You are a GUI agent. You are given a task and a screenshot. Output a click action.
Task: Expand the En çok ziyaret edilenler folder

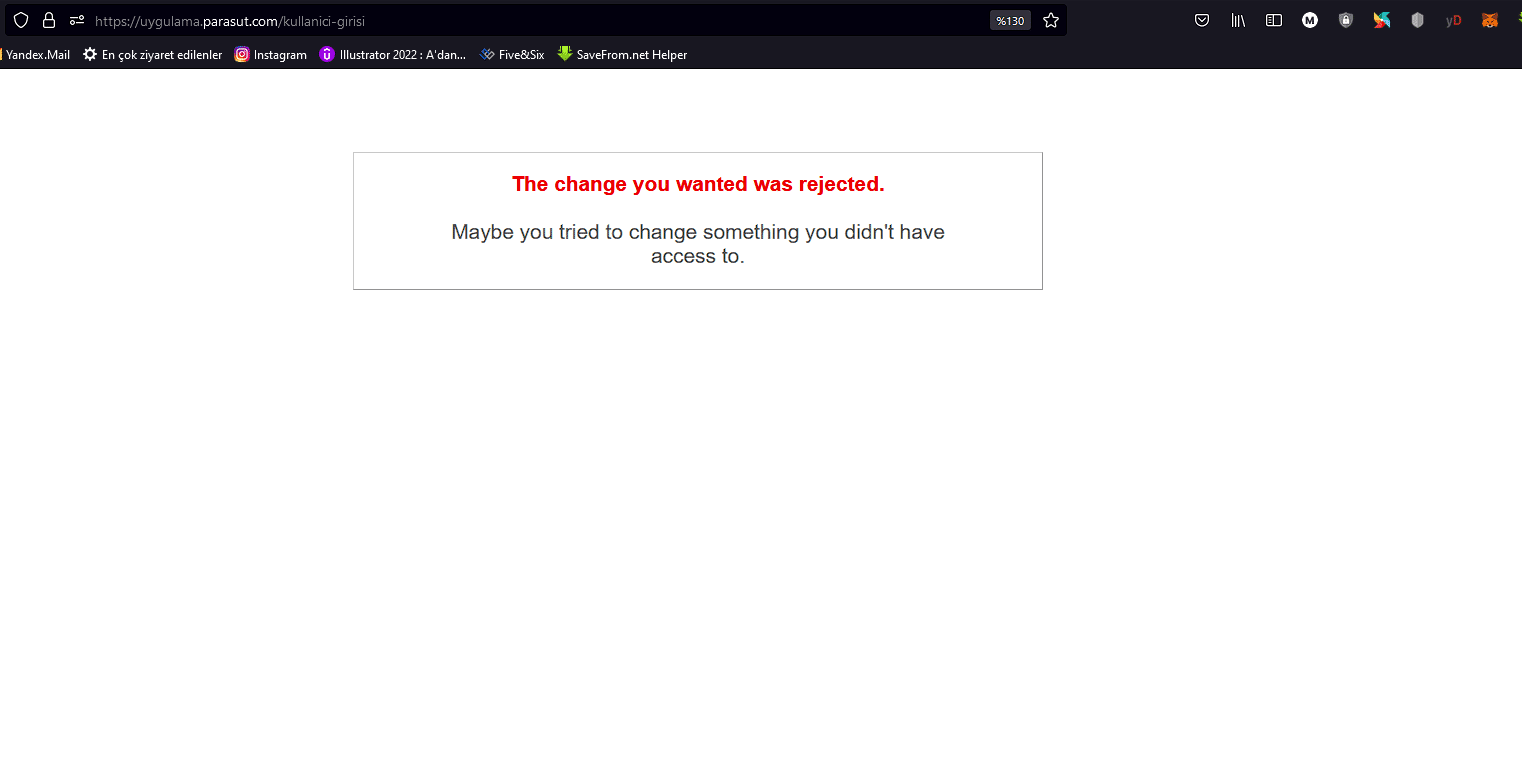(x=152, y=55)
